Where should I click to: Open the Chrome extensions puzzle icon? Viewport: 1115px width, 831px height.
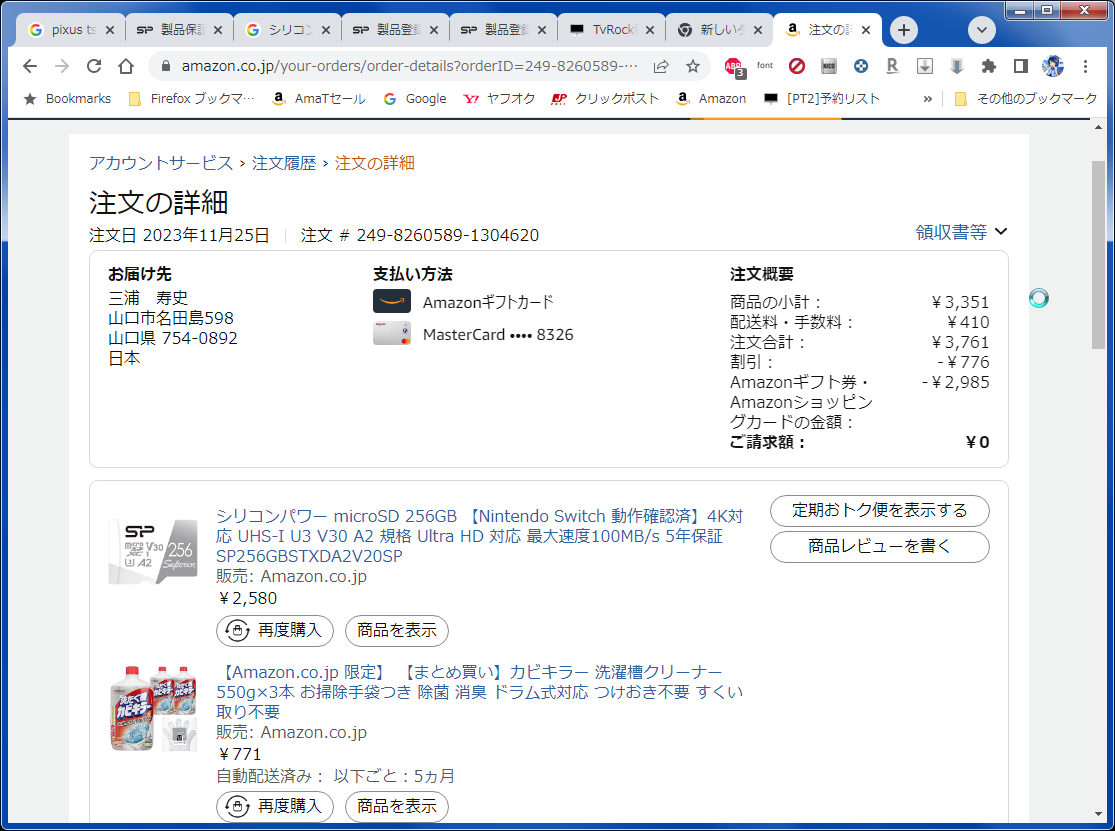click(x=988, y=67)
